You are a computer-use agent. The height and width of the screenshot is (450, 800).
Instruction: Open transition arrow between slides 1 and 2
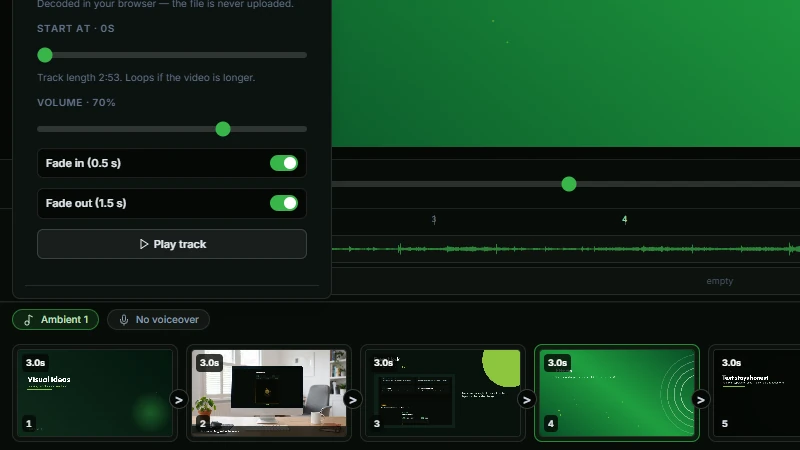(179, 400)
